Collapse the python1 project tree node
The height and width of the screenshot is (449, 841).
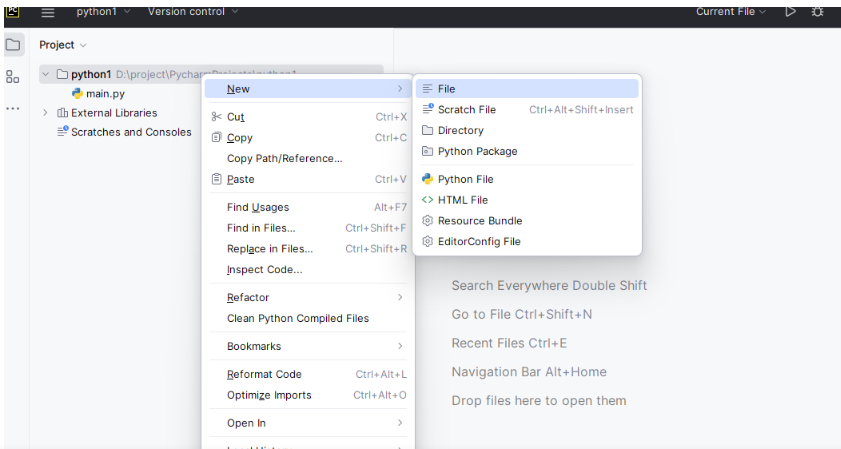click(46, 74)
